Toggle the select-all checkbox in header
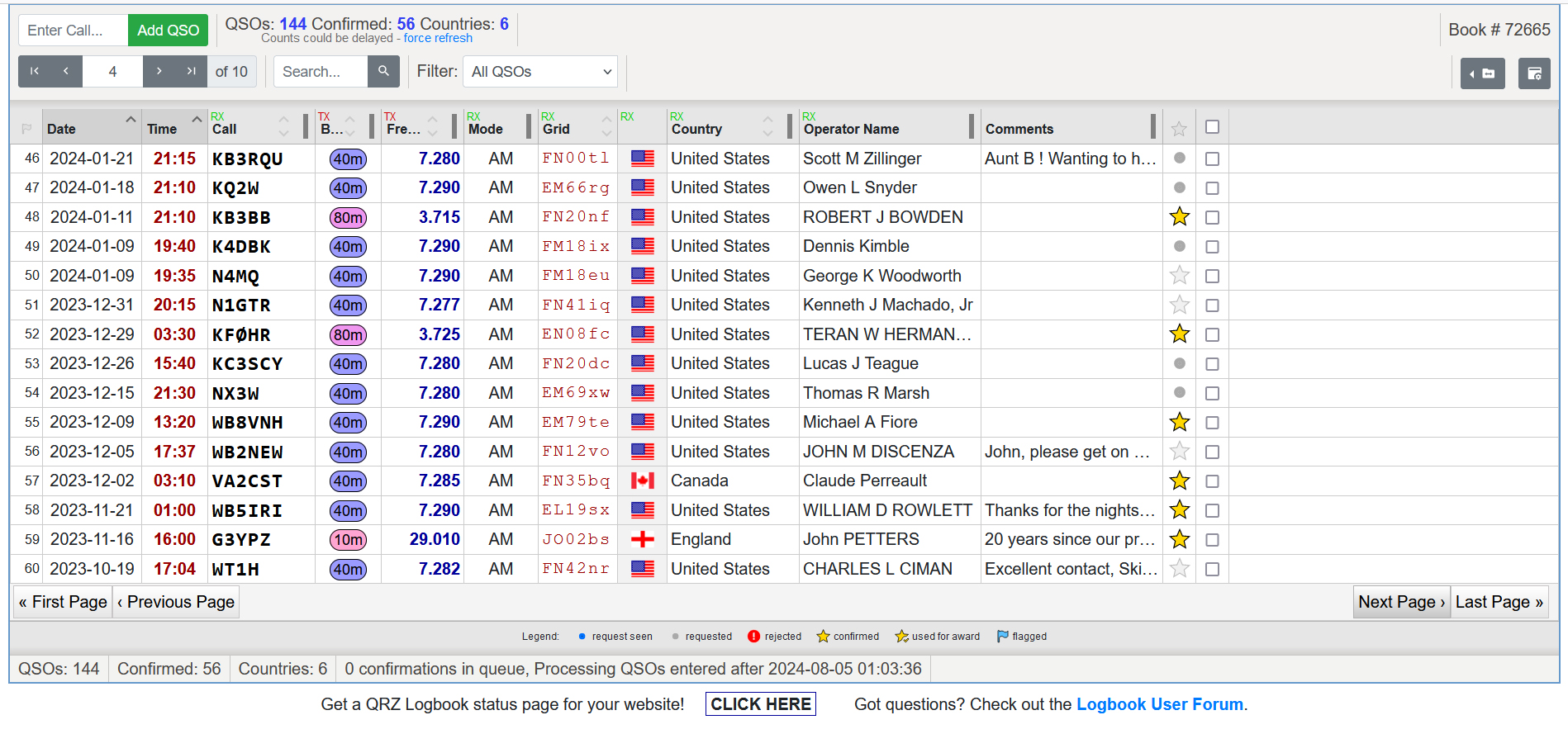Image resolution: width=1568 pixels, height=734 pixels. coord(1212,127)
